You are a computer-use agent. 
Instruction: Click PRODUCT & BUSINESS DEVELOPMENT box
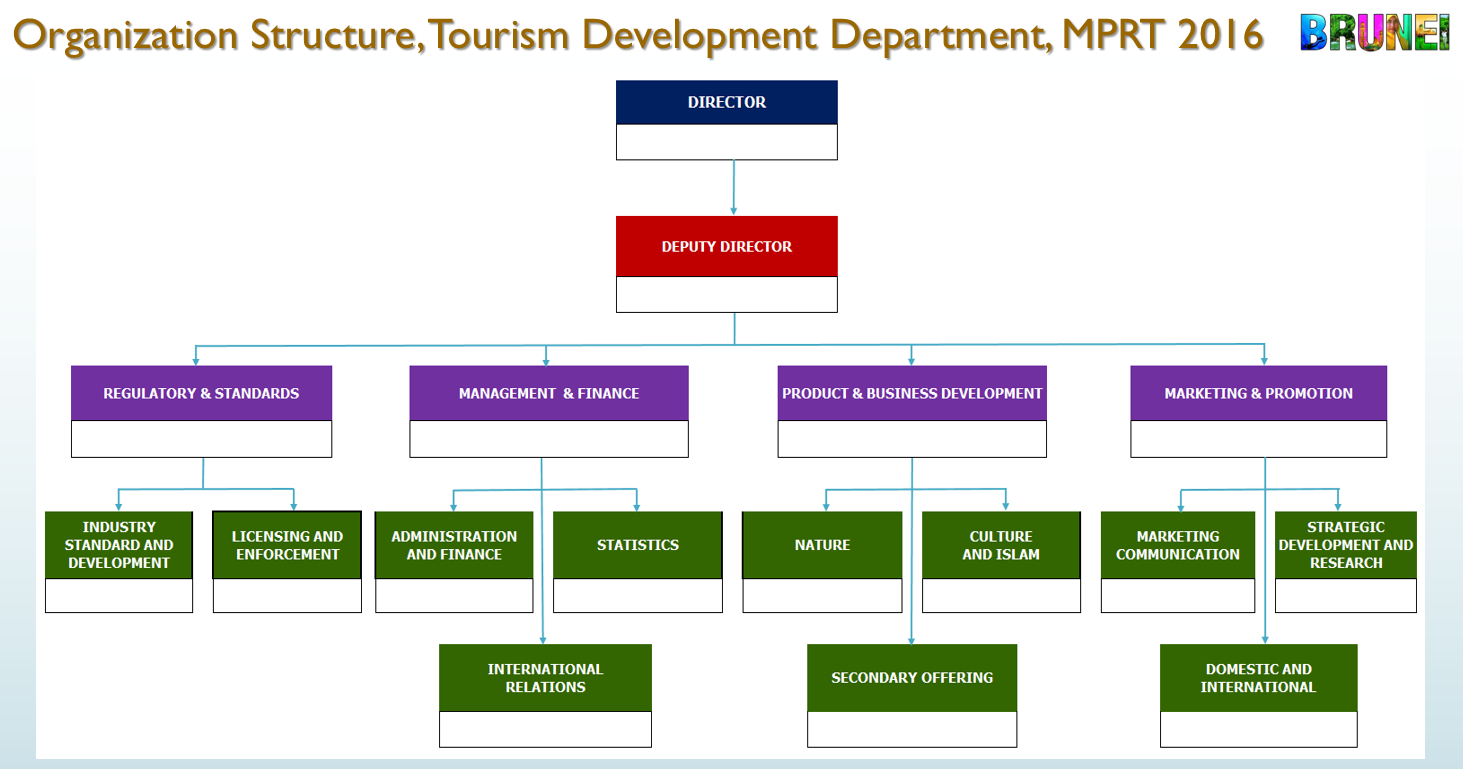coord(912,393)
